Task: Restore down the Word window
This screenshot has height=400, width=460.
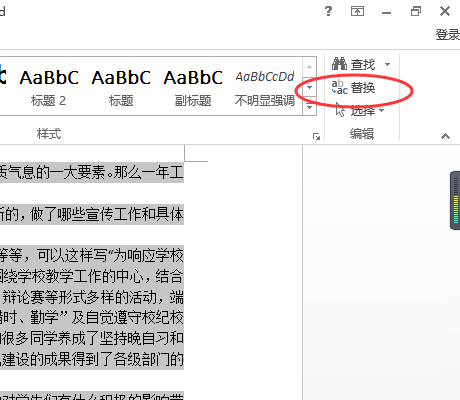Action: click(x=416, y=11)
